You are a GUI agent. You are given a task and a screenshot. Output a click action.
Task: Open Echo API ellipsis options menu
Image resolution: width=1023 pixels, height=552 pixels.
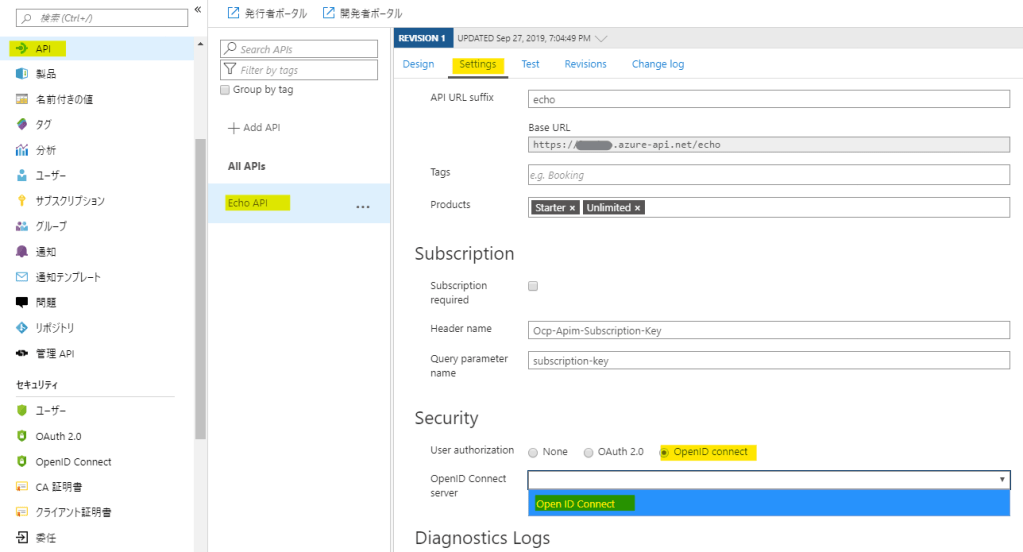(x=362, y=206)
